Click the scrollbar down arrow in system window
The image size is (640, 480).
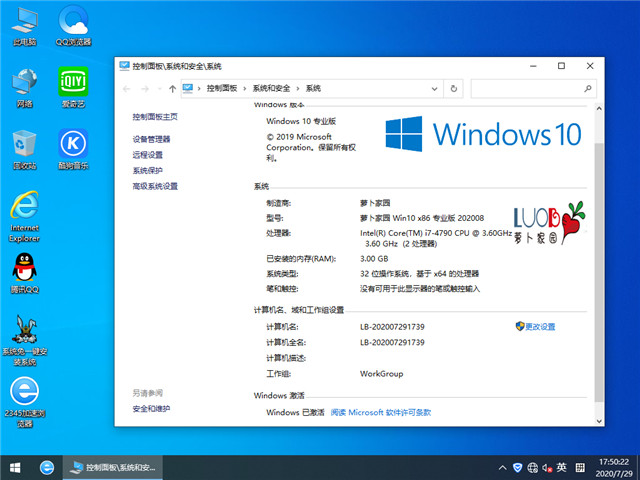click(x=599, y=421)
